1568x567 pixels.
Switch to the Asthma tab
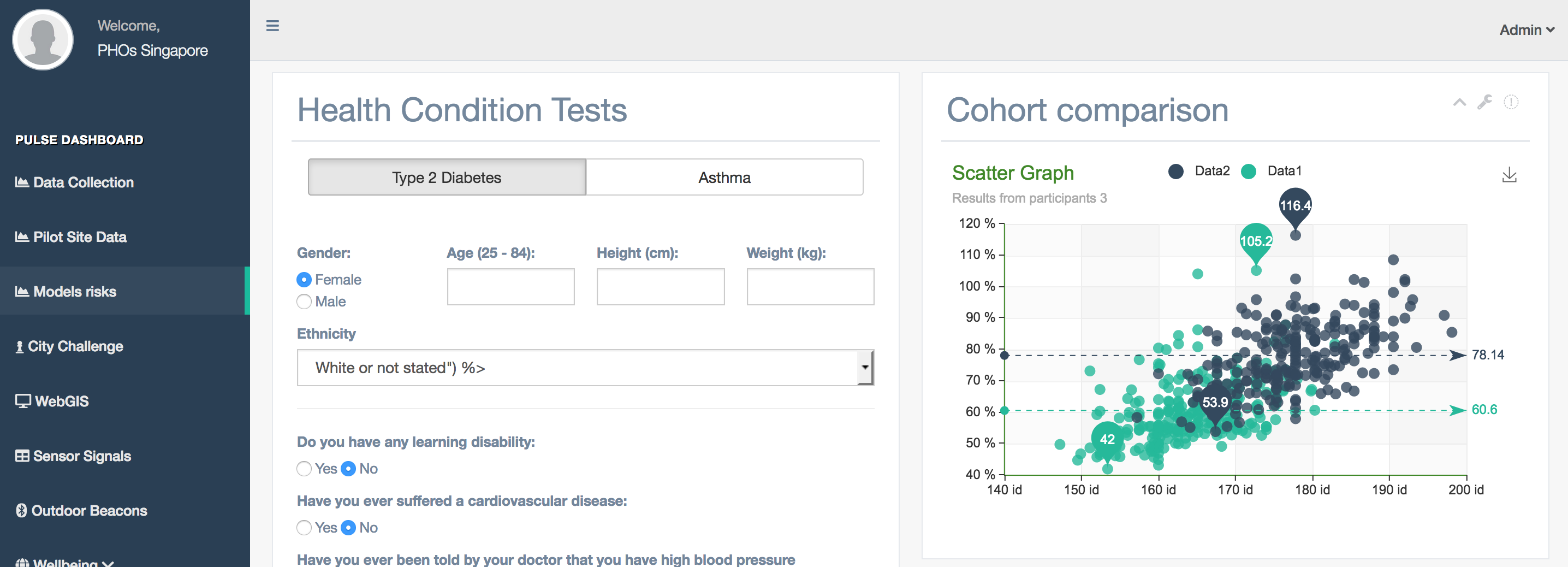click(x=724, y=177)
